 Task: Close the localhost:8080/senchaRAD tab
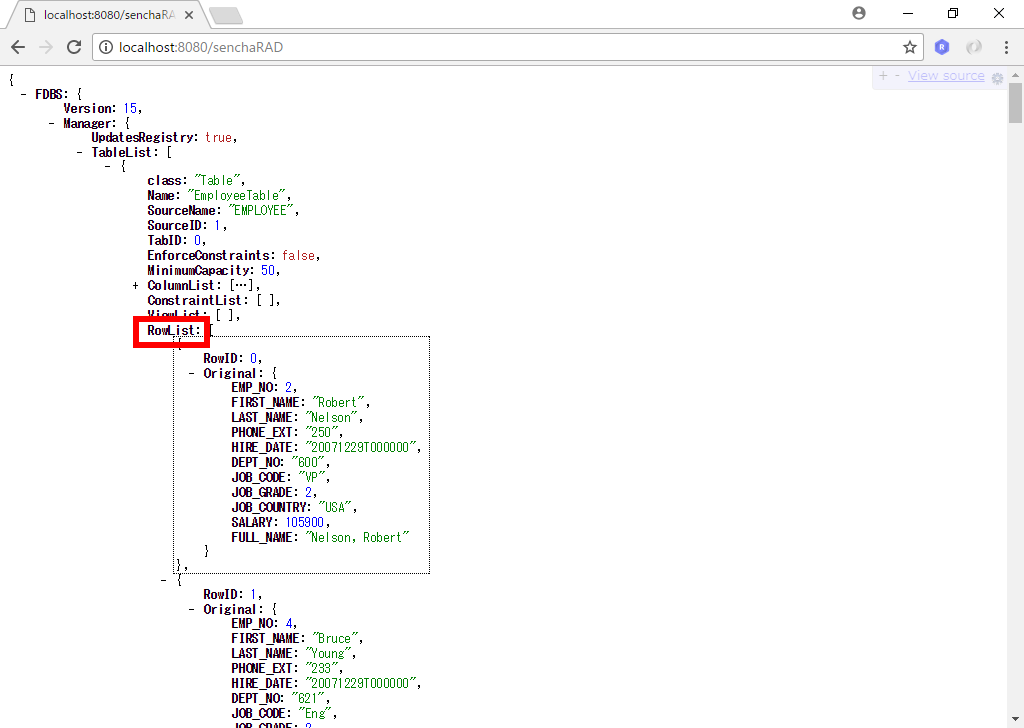pyautogui.click(x=189, y=15)
